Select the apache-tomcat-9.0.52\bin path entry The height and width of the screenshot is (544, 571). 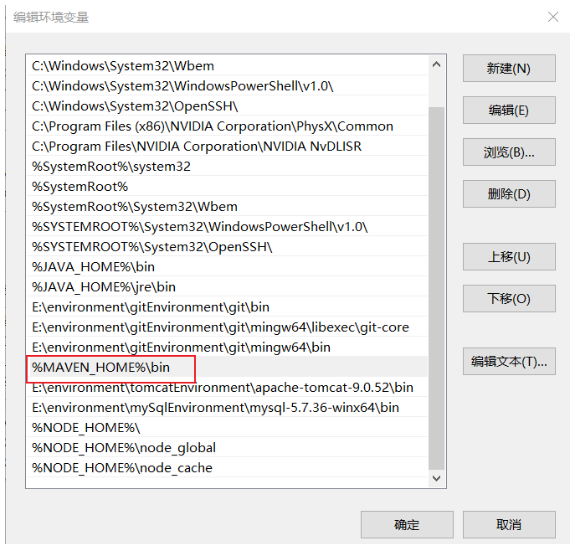pyautogui.click(x=227, y=387)
